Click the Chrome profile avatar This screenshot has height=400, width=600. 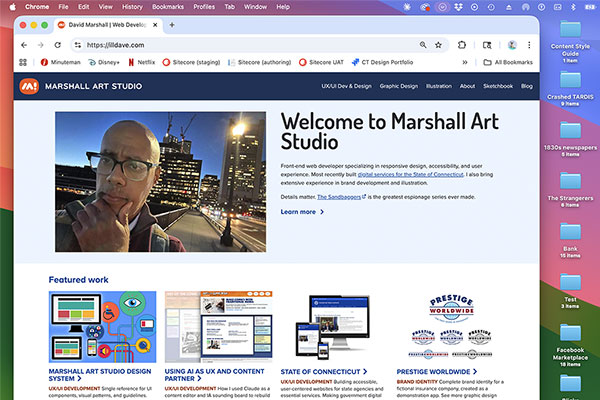[511, 45]
